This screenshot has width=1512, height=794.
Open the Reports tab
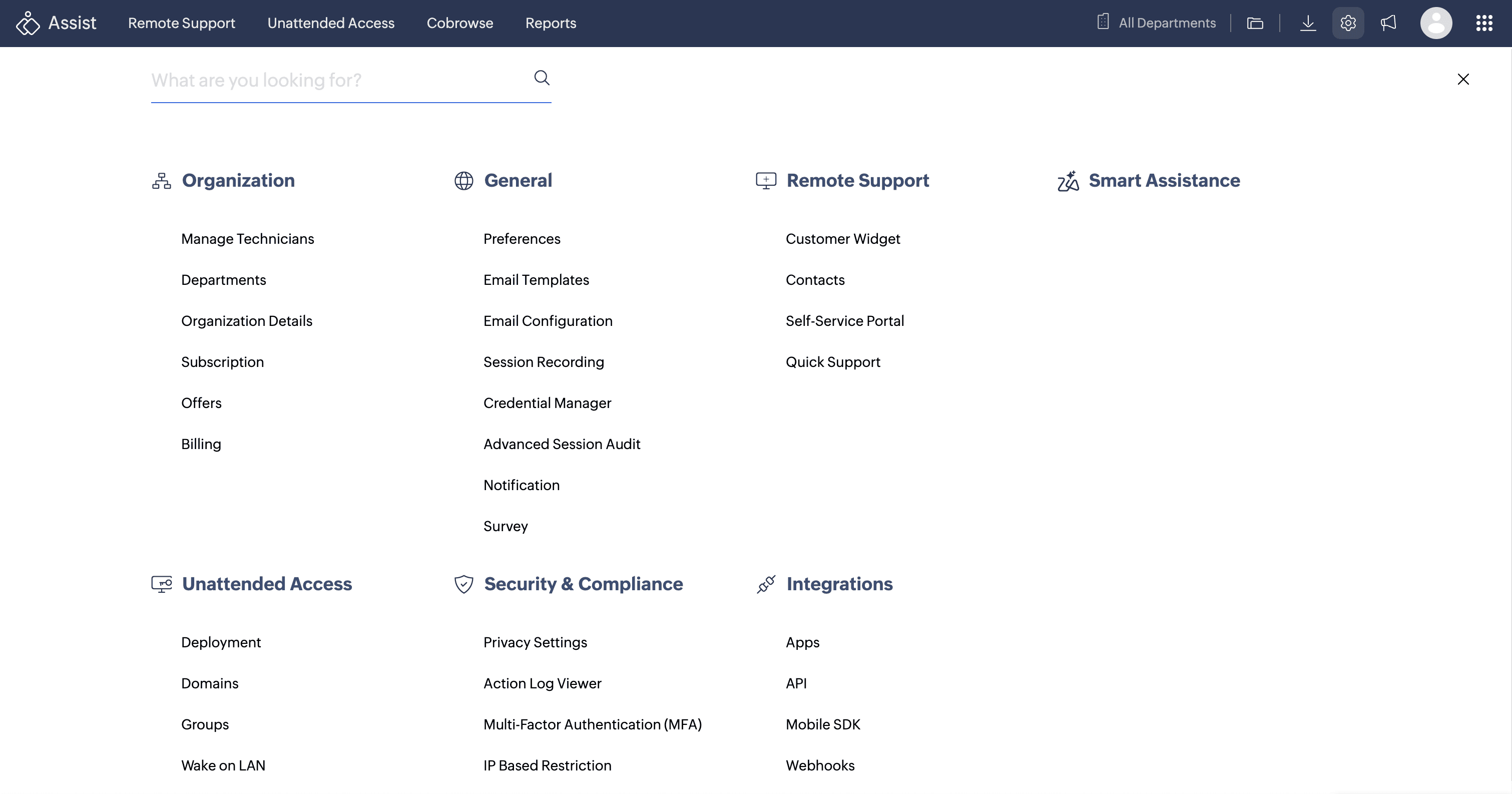[x=551, y=24]
